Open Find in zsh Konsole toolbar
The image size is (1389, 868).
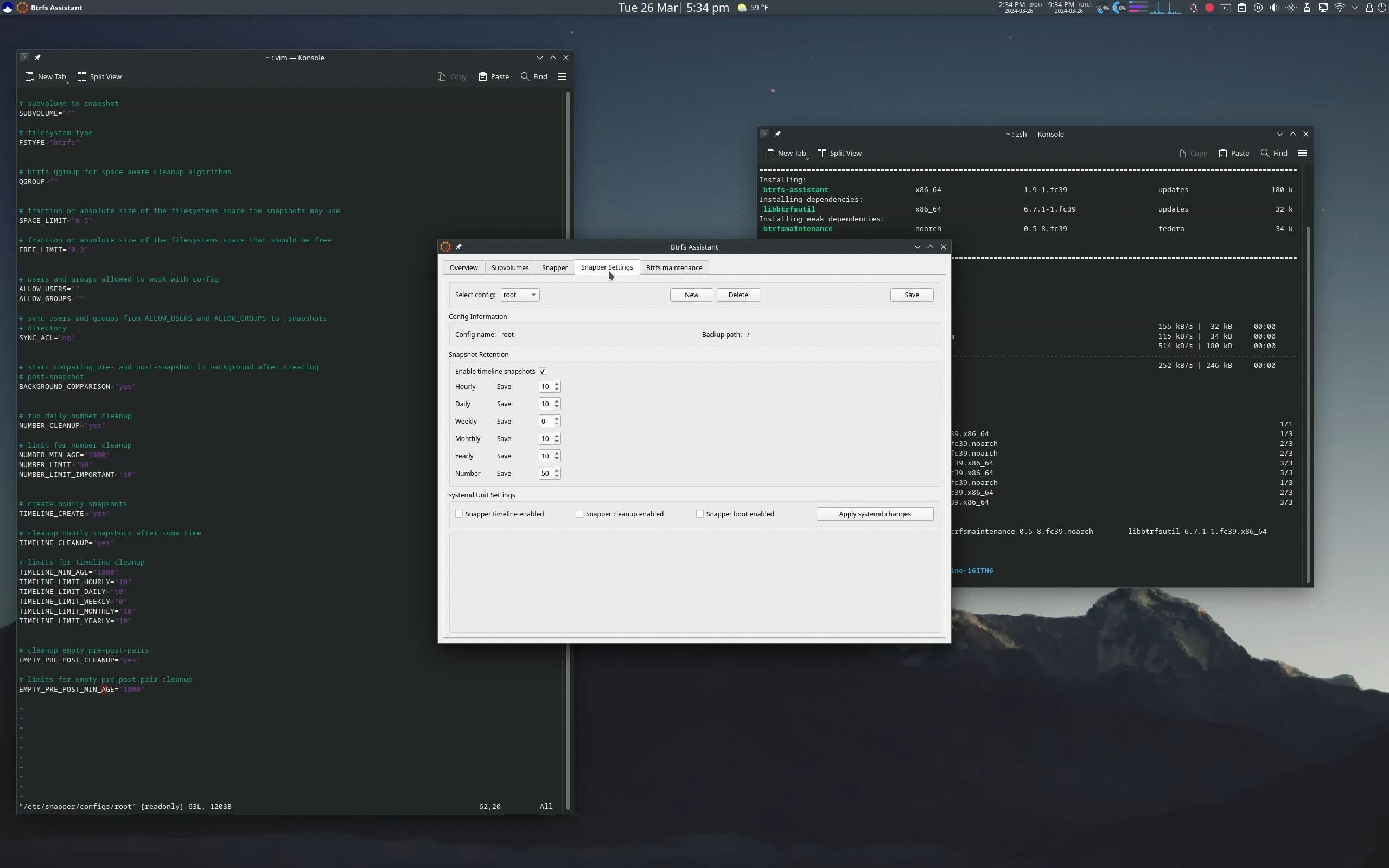1274,152
